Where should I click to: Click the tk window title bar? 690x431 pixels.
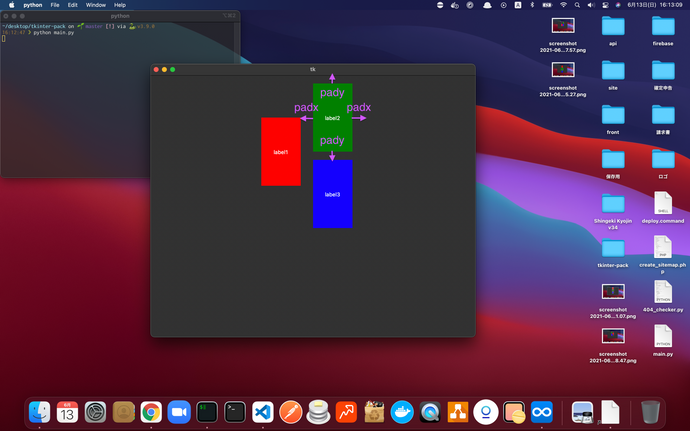coord(312,69)
